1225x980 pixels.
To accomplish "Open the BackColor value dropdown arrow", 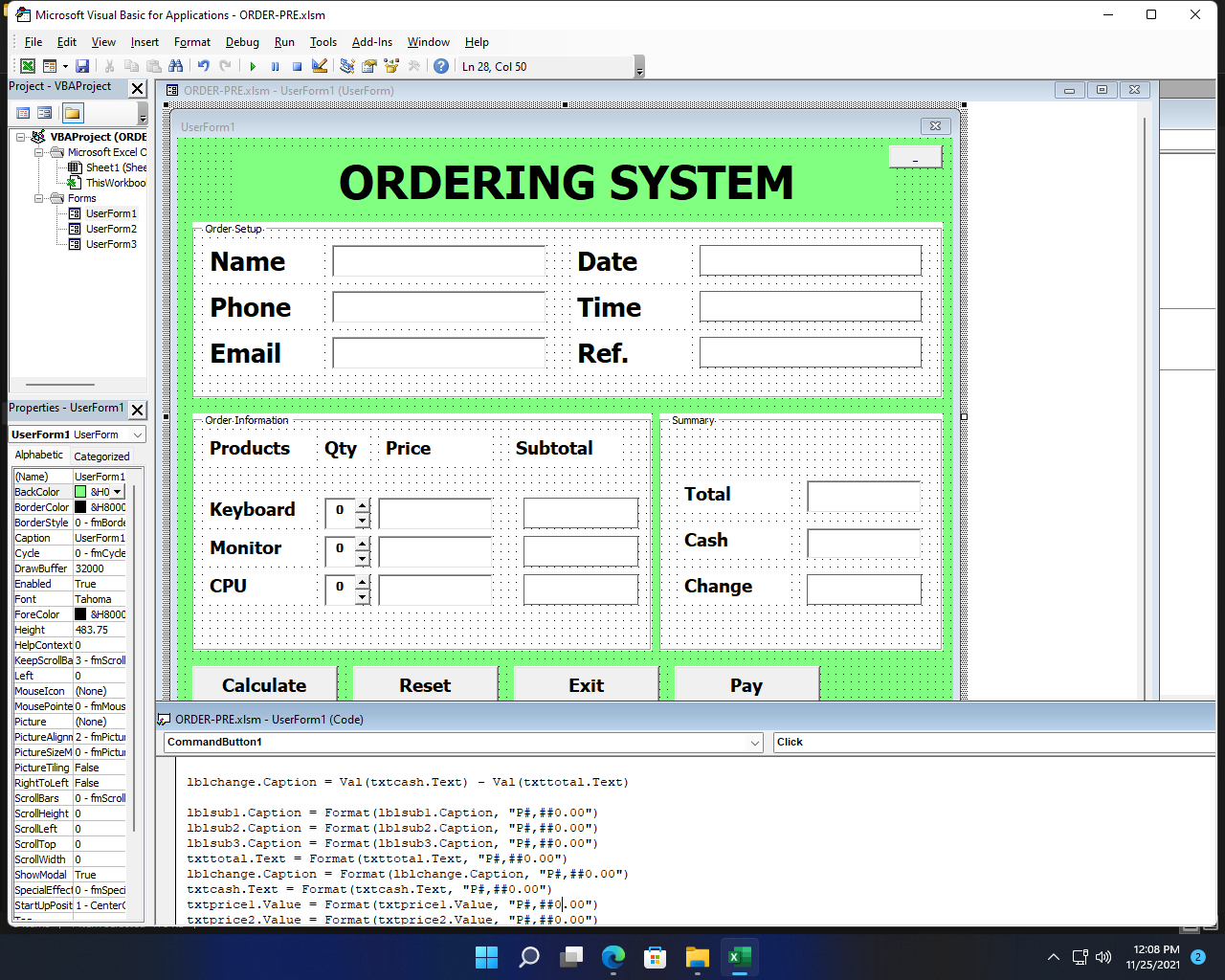I will tap(118, 492).
